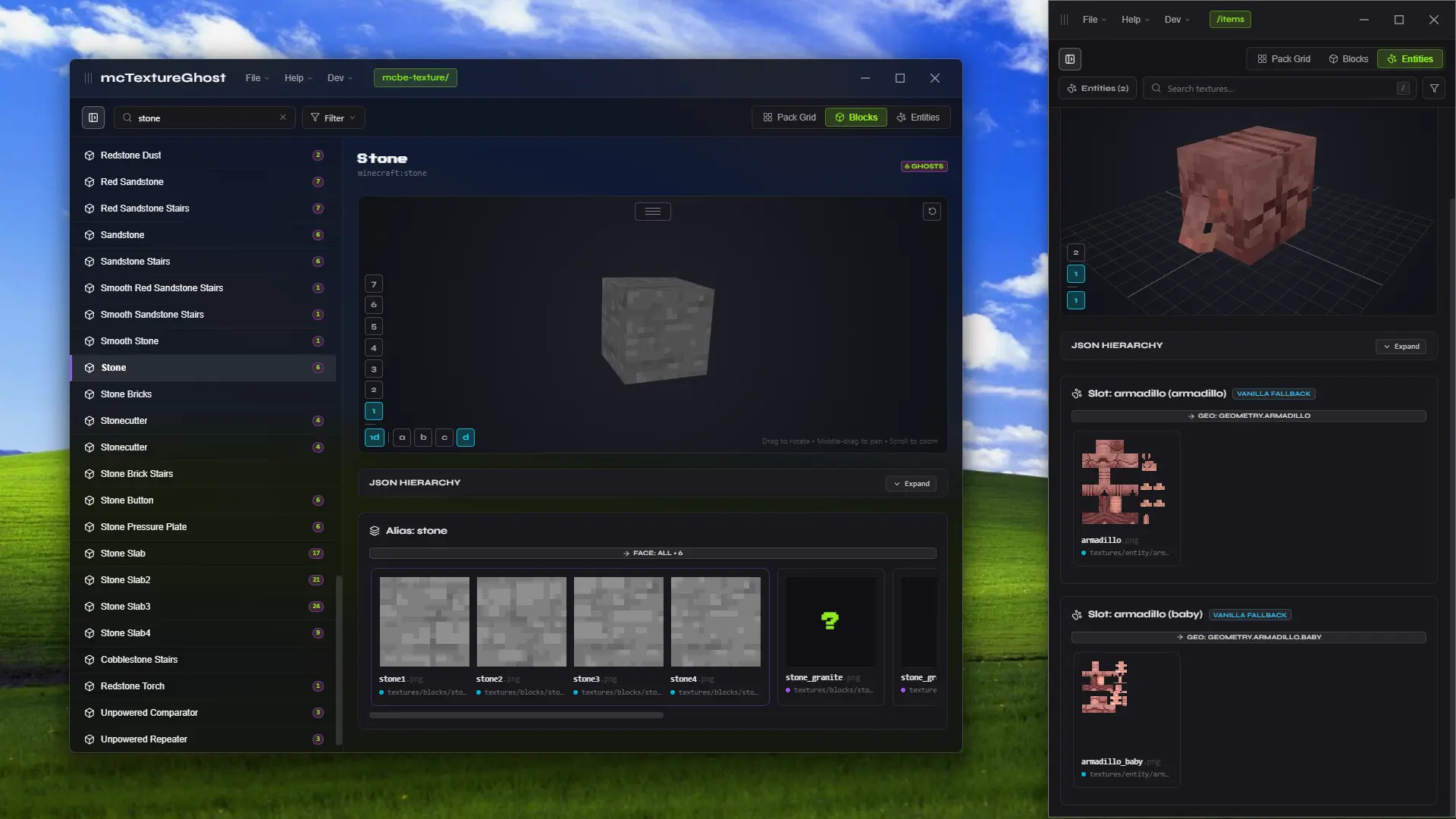This screenshot has height=819, width=1456.
Task: Open Help menu in mcTextureGhost window
Action: tap(298, 78)
